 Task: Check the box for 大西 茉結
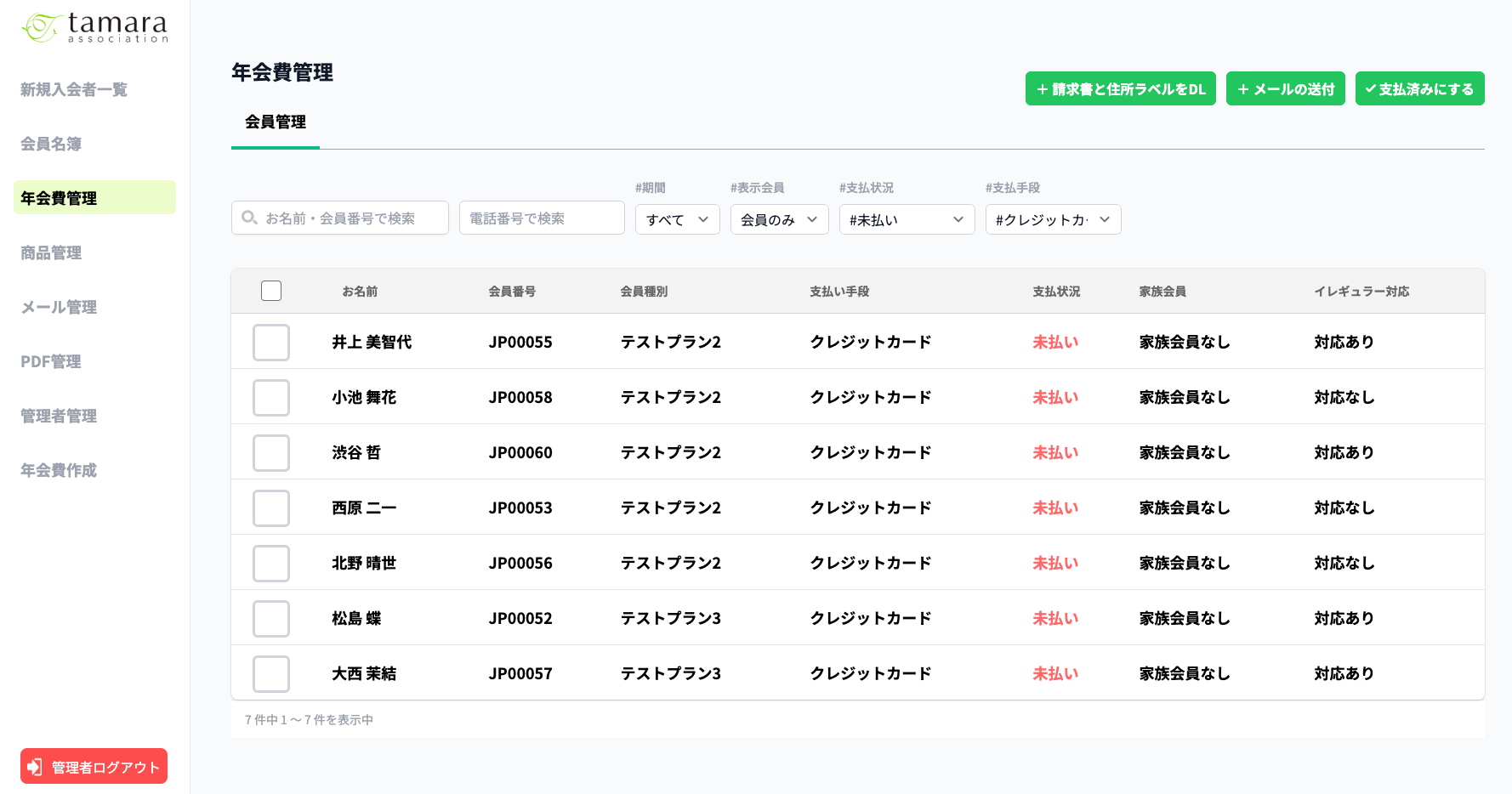coord(271,673)
